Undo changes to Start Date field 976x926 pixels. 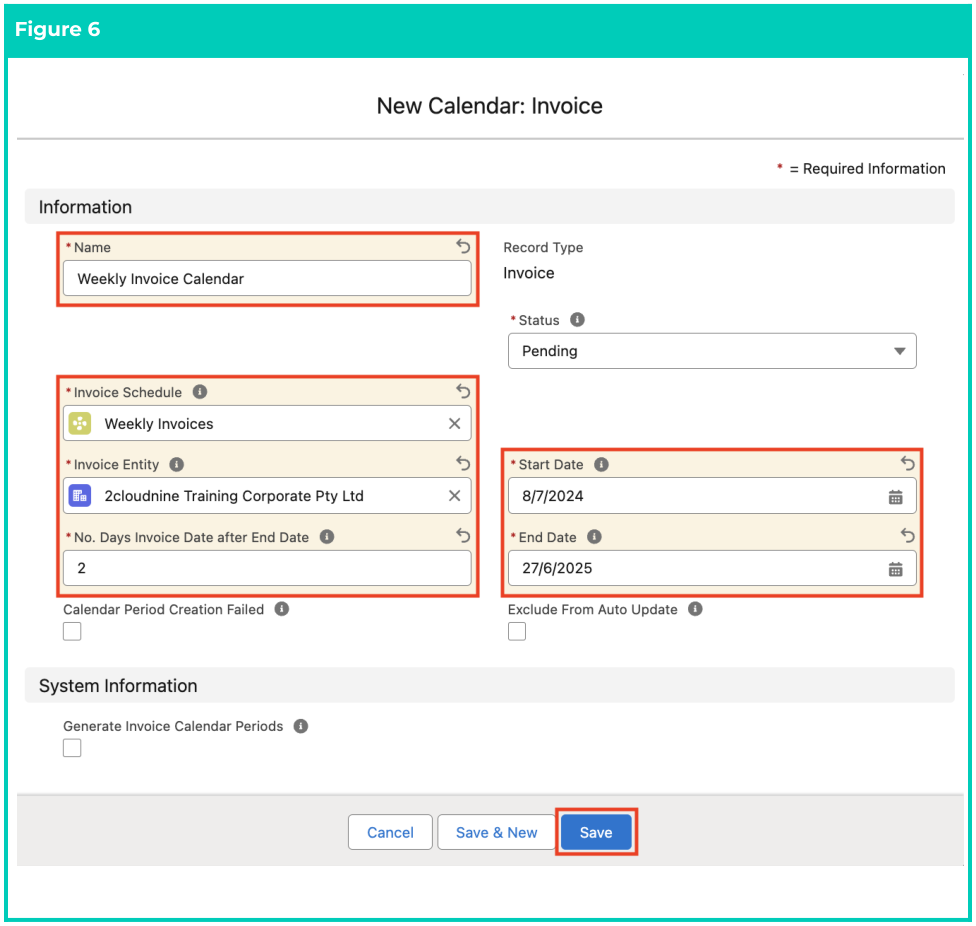908,464
